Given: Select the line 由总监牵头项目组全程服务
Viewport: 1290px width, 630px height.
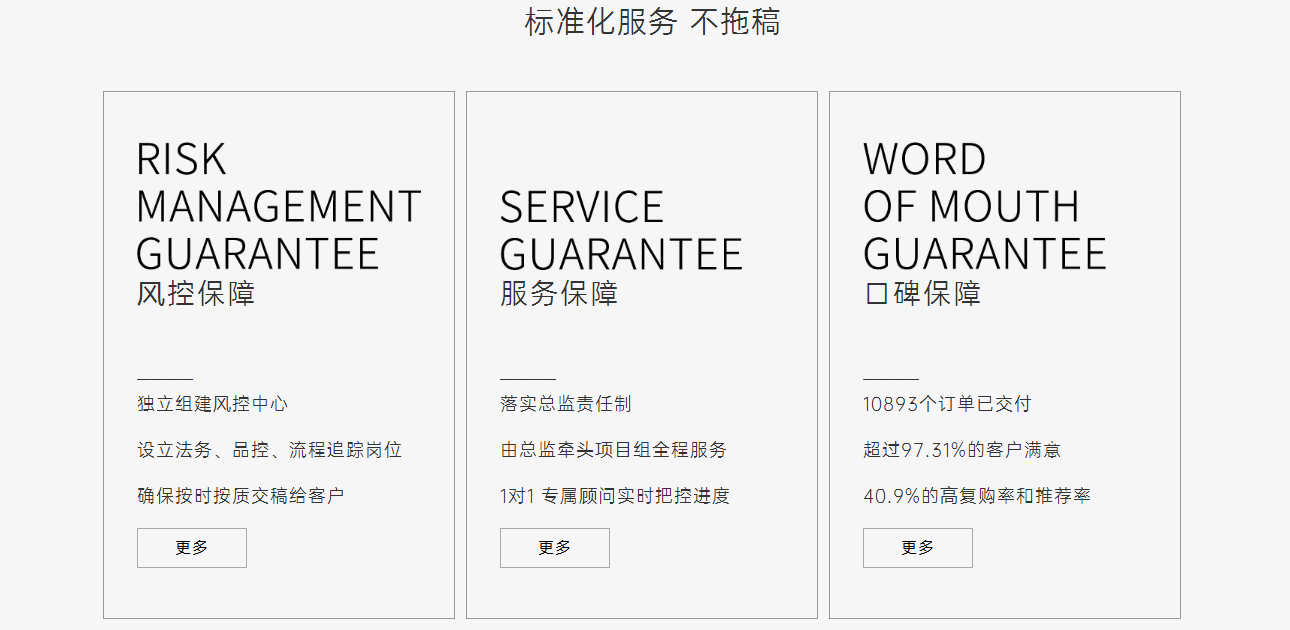Looking at the screenshot, I should (x=613, y=450).
